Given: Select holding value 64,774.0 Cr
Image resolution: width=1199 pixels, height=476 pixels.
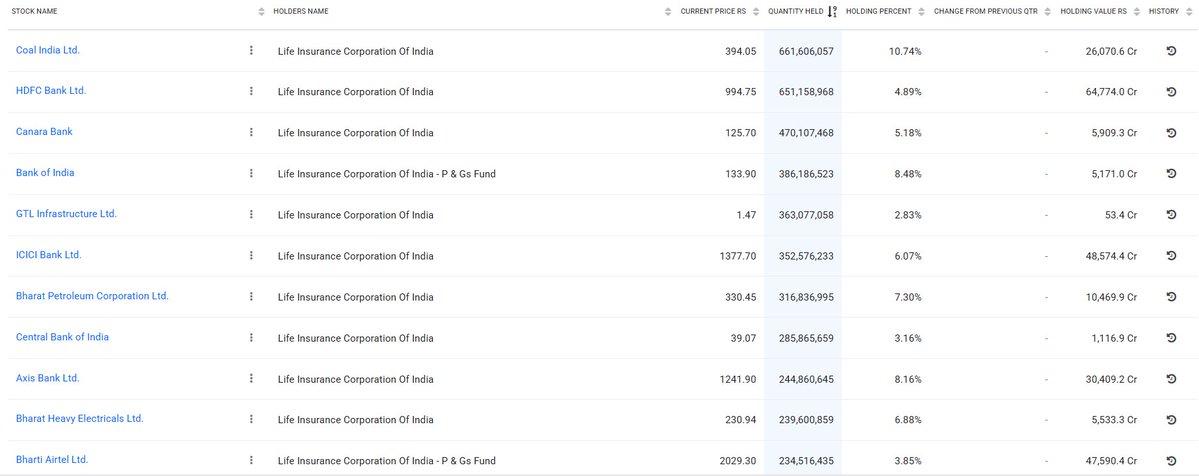Looking at the screenshot, I should tap(1111, 92).
